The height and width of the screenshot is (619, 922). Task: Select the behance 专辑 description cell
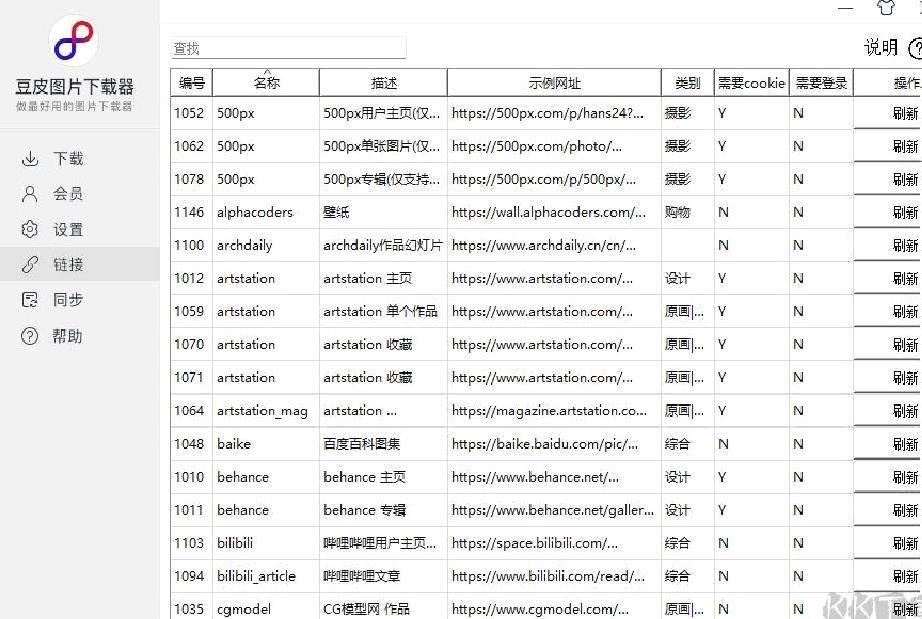(x=383, y=510)
